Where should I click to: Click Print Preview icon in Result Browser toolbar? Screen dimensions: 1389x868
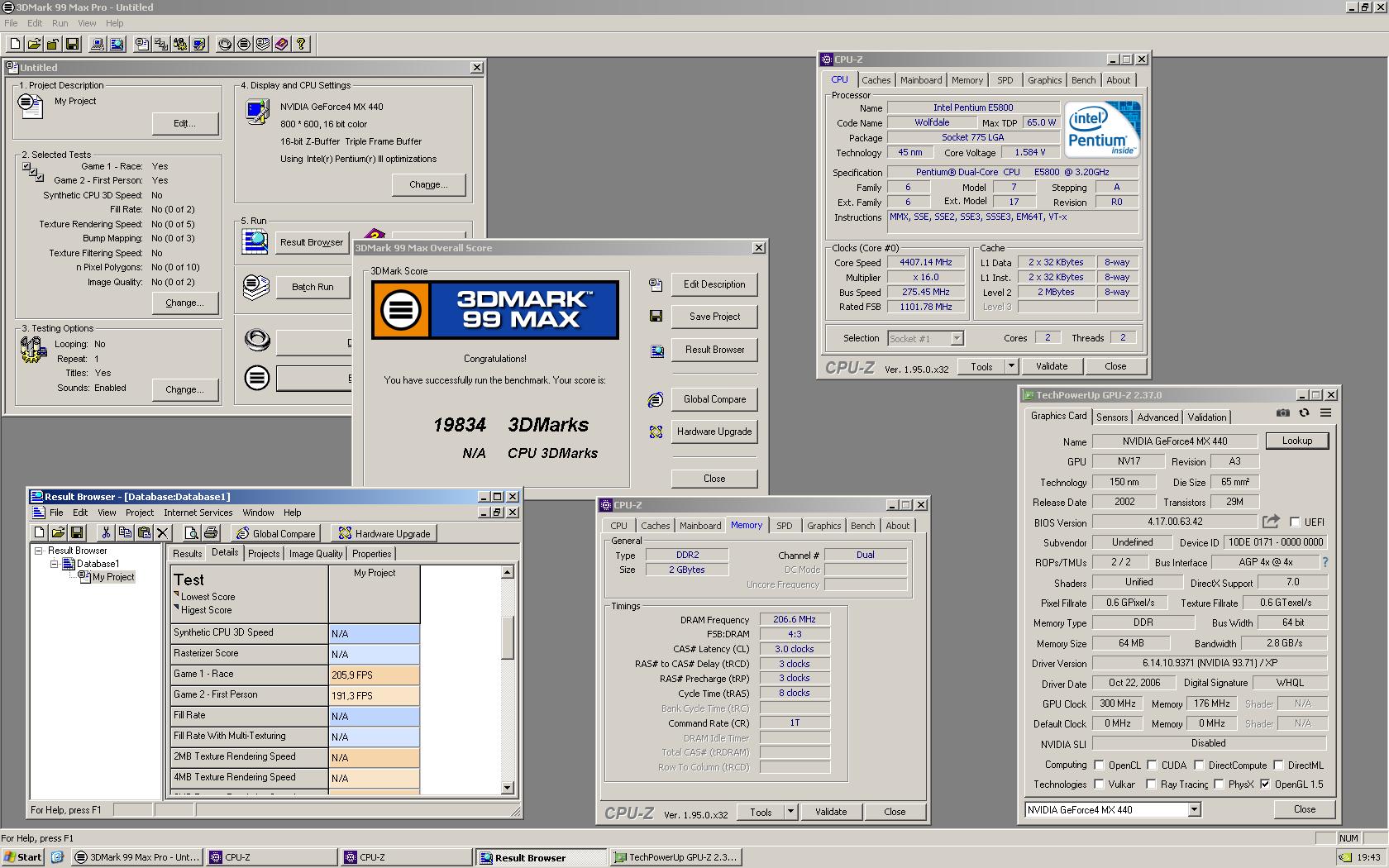tap(191, 533)
